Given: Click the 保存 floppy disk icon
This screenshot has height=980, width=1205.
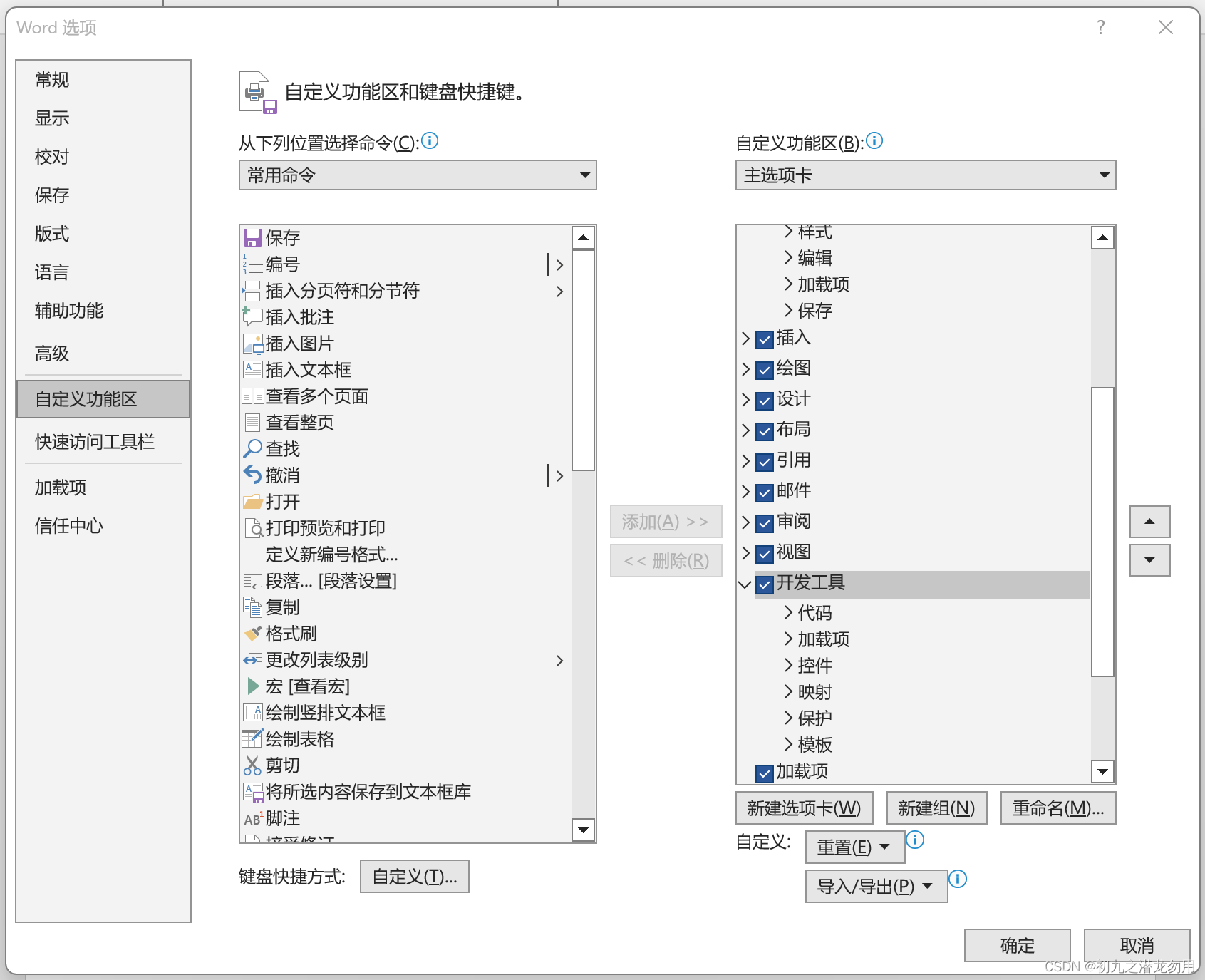Looking at the screenshot, I should point(252,237).
